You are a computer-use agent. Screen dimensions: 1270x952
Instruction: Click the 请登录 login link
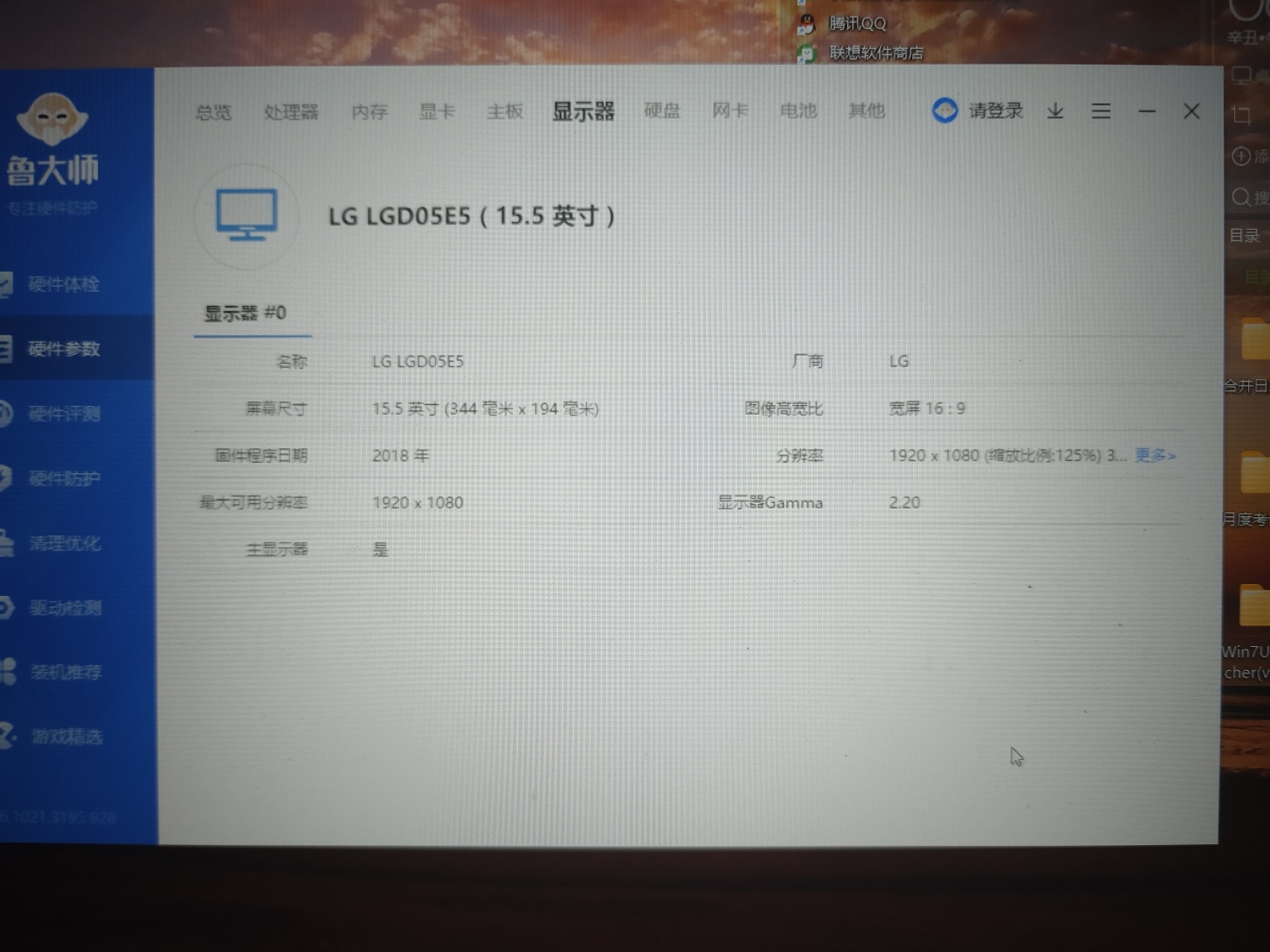click(995, 110)
